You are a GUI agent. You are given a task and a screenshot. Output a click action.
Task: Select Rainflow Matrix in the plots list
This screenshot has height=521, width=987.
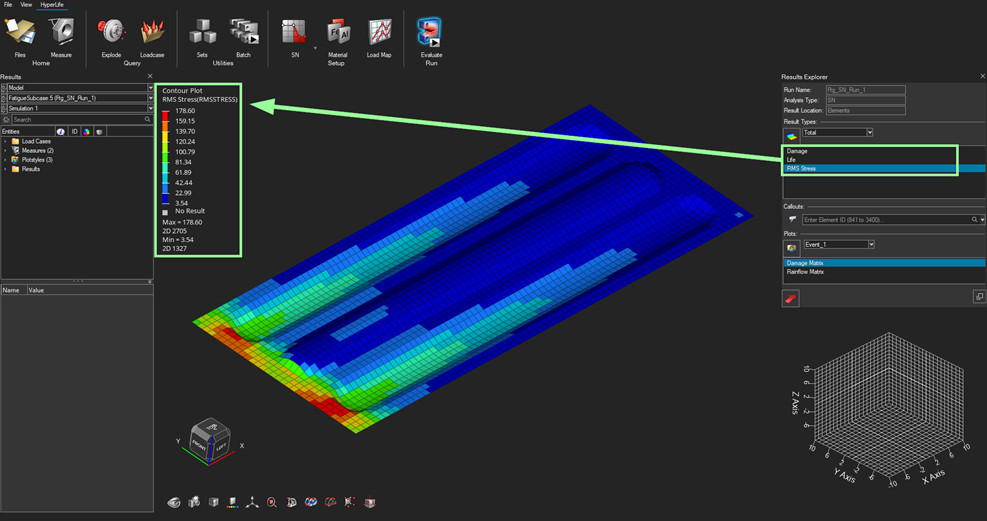(x=805, y=272)
